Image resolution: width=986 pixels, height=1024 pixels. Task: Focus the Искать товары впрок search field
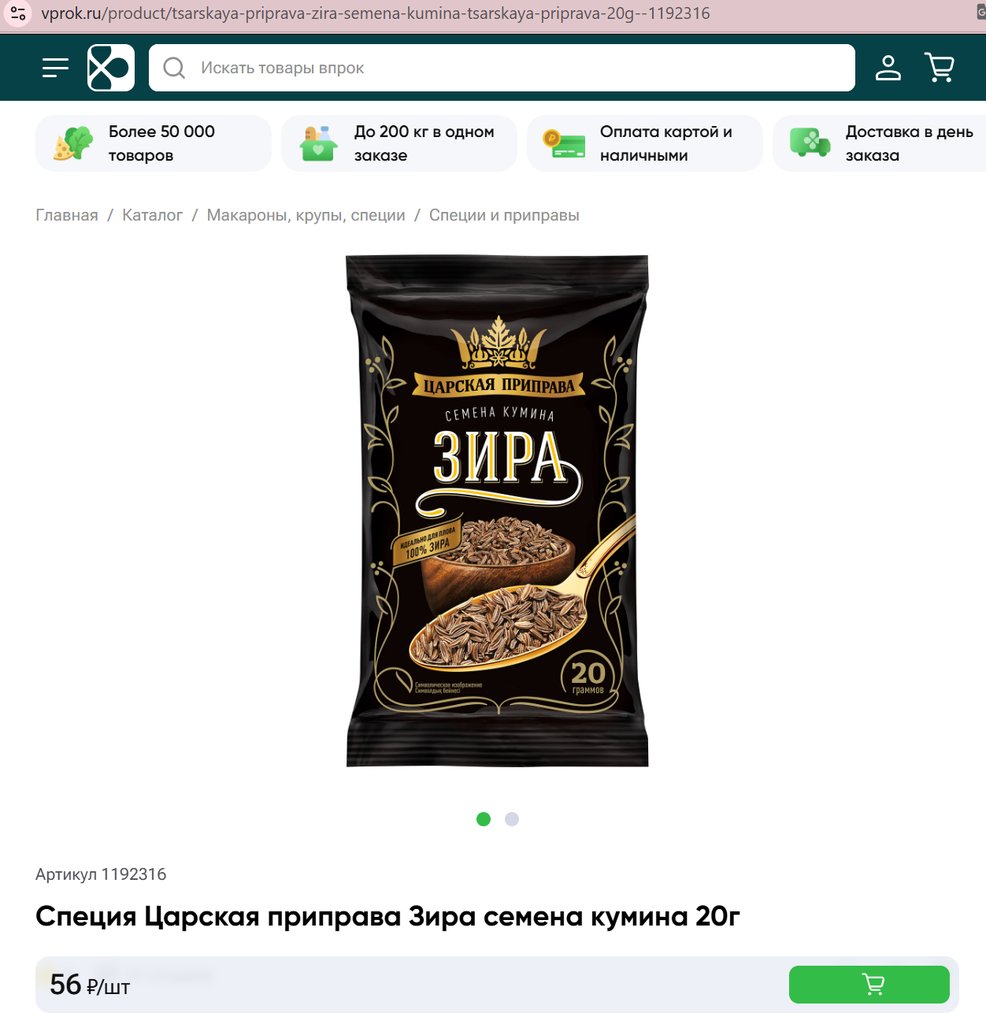tap(501, 68)
